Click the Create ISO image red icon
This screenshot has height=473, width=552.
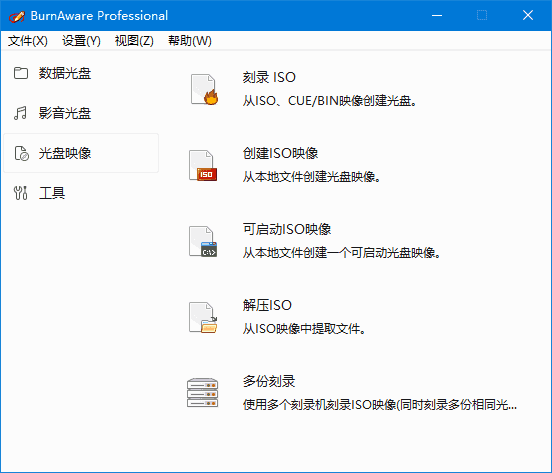click(203, 165)
